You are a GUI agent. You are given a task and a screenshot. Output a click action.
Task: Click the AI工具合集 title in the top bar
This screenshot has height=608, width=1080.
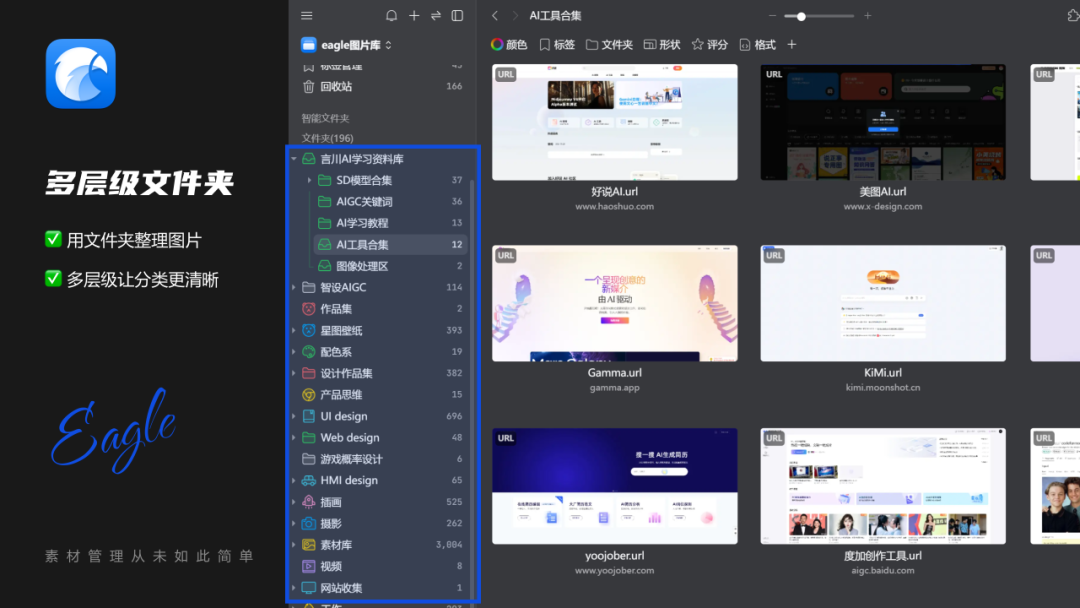coord(555,16)
